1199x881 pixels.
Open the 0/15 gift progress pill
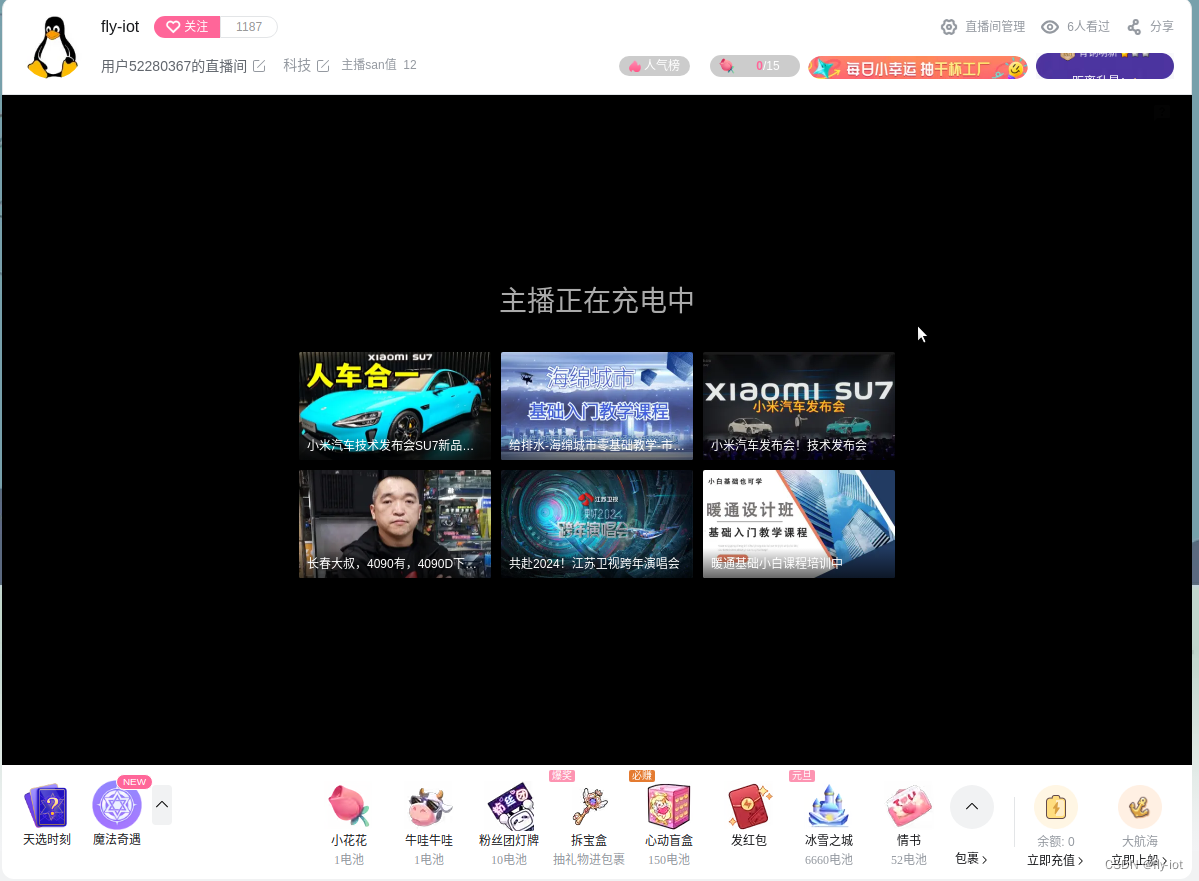(x=754, y=66)
